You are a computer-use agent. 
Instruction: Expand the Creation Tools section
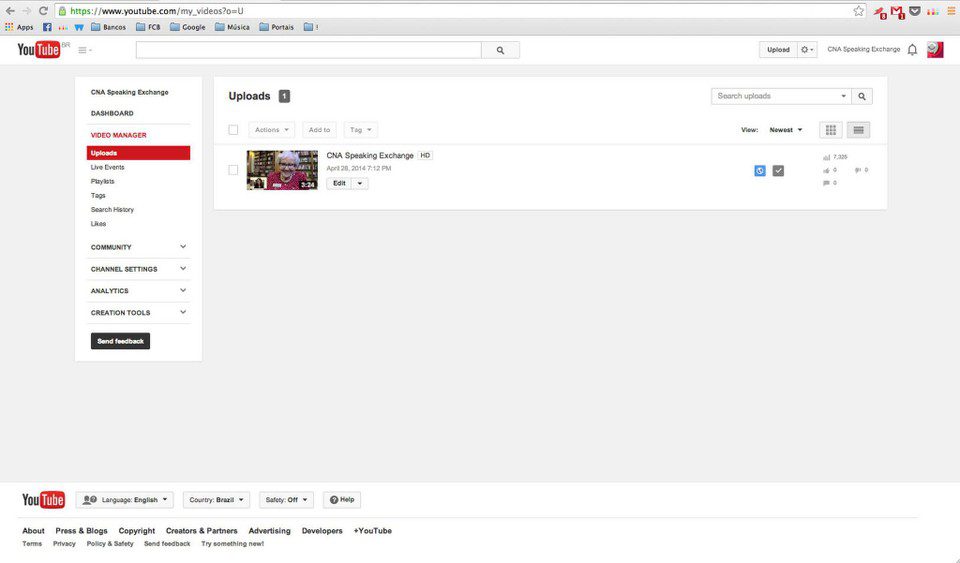[138, 313]
